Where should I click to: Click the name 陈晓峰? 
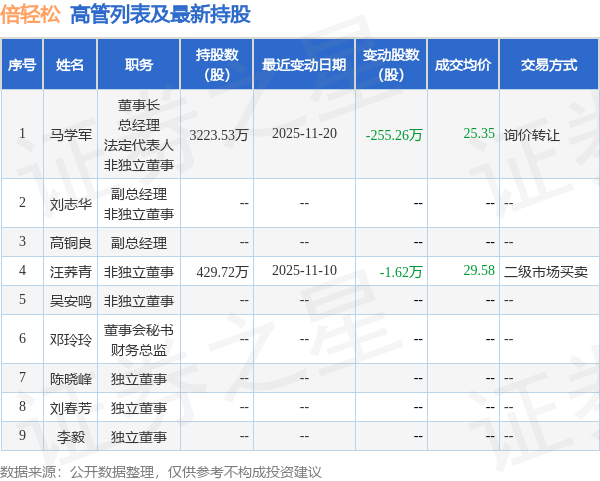[x=71, y=379]
